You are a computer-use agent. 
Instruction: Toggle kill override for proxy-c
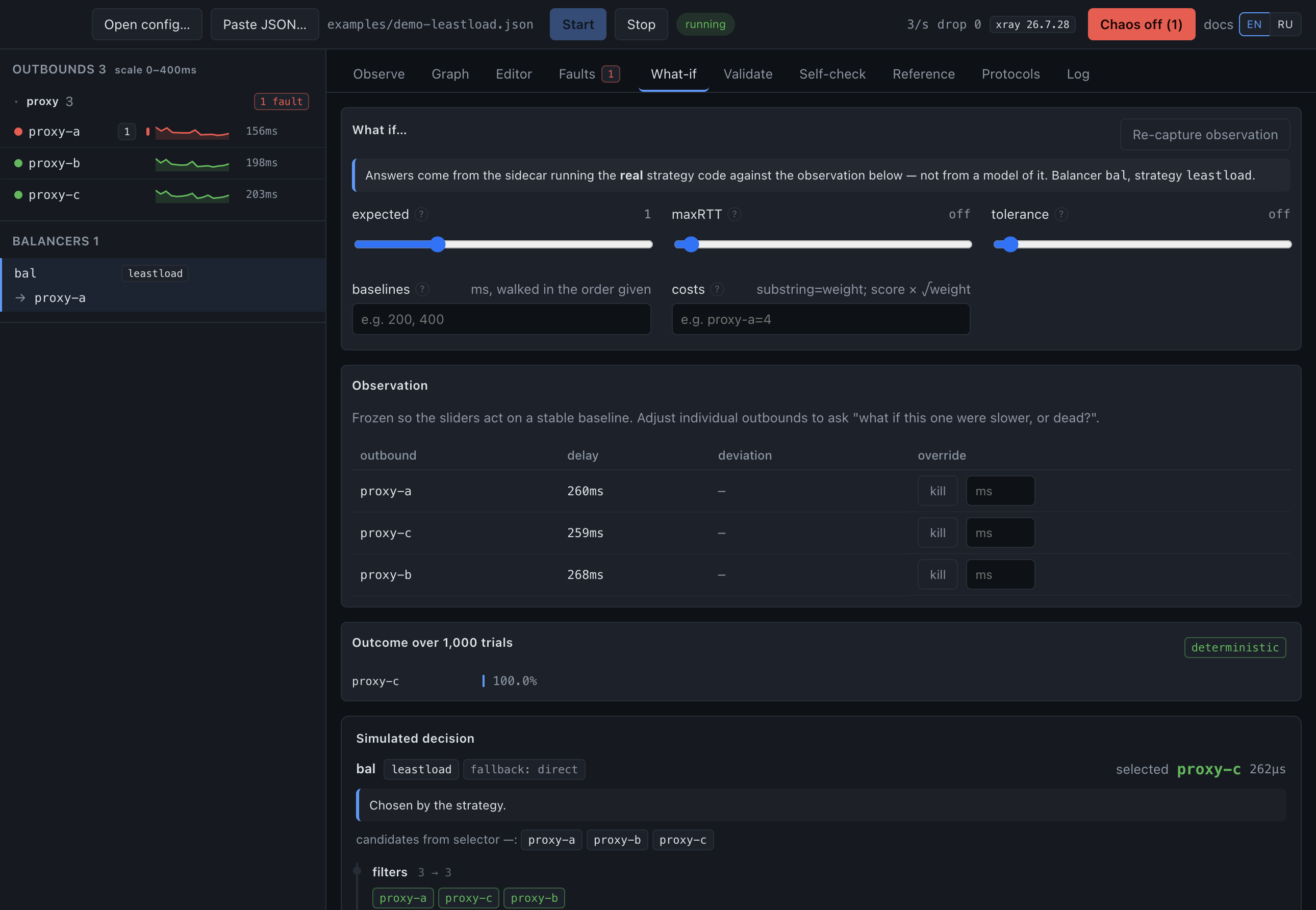click(x=938, y=533)
